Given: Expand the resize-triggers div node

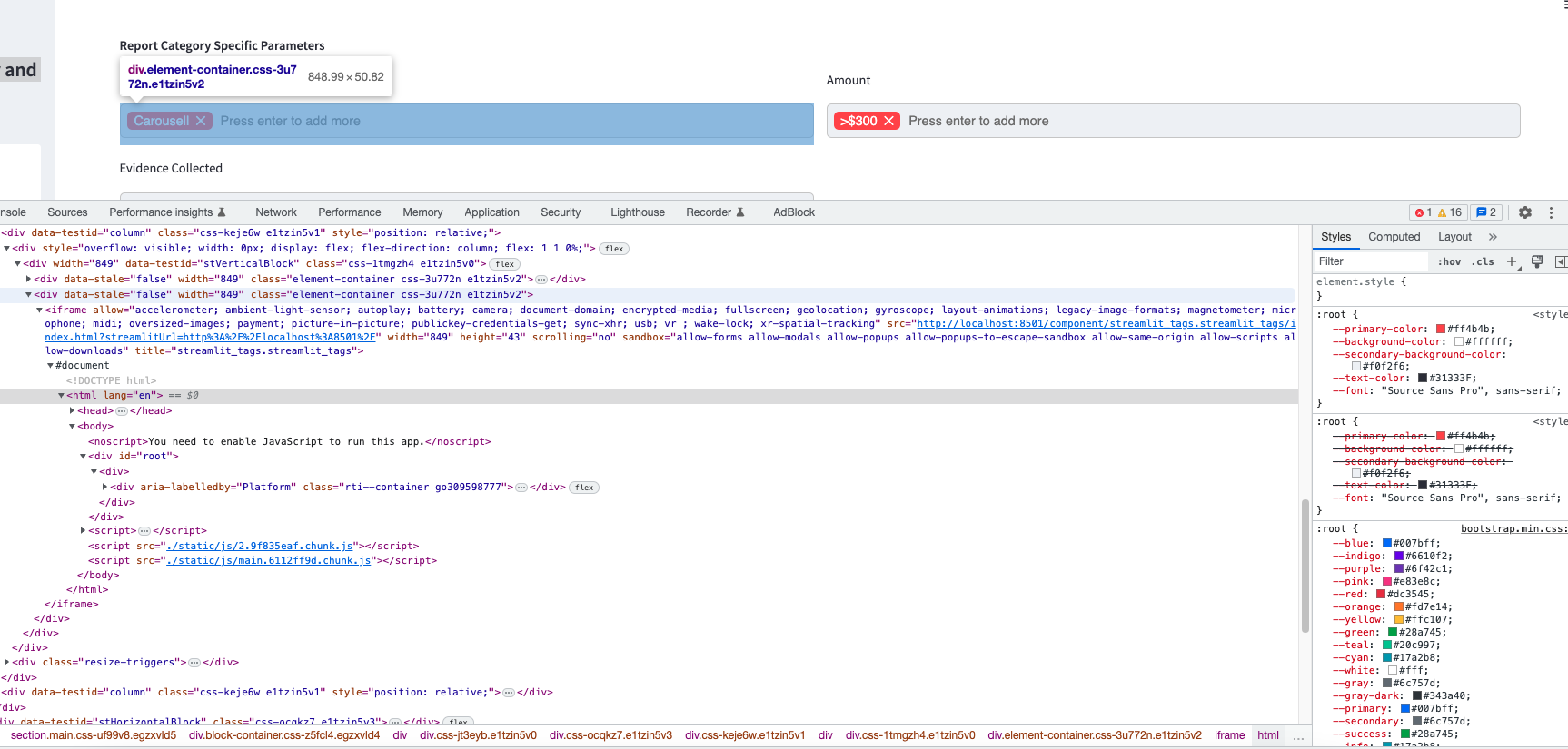Looking at the screenshot, I should tap(7, 663).
